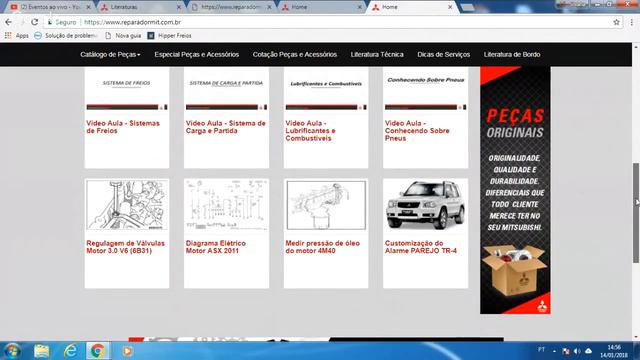Image resolution: width=640 pixels, height=360 pixels.
Task: Expand the Catálogo de Peças dropdown
Action: (110, 54)
